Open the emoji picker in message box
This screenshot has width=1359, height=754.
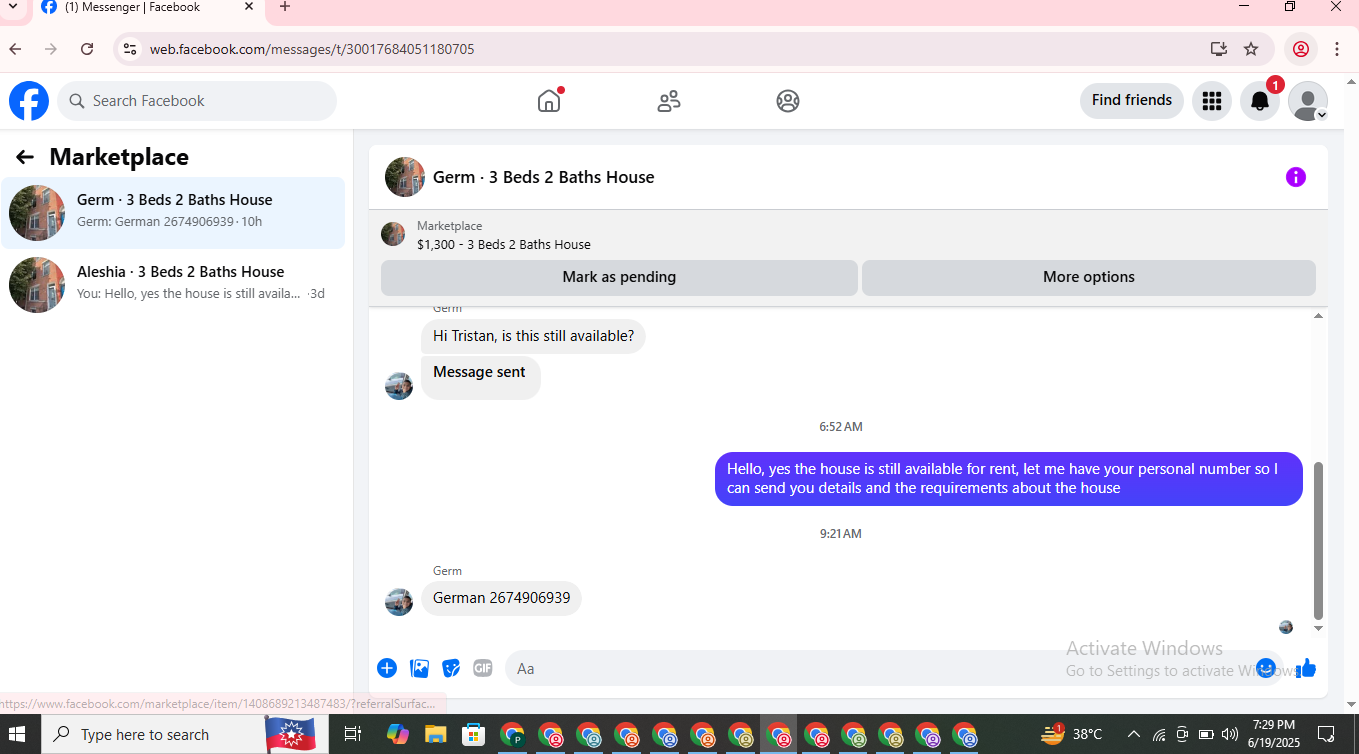(1266, 668)
